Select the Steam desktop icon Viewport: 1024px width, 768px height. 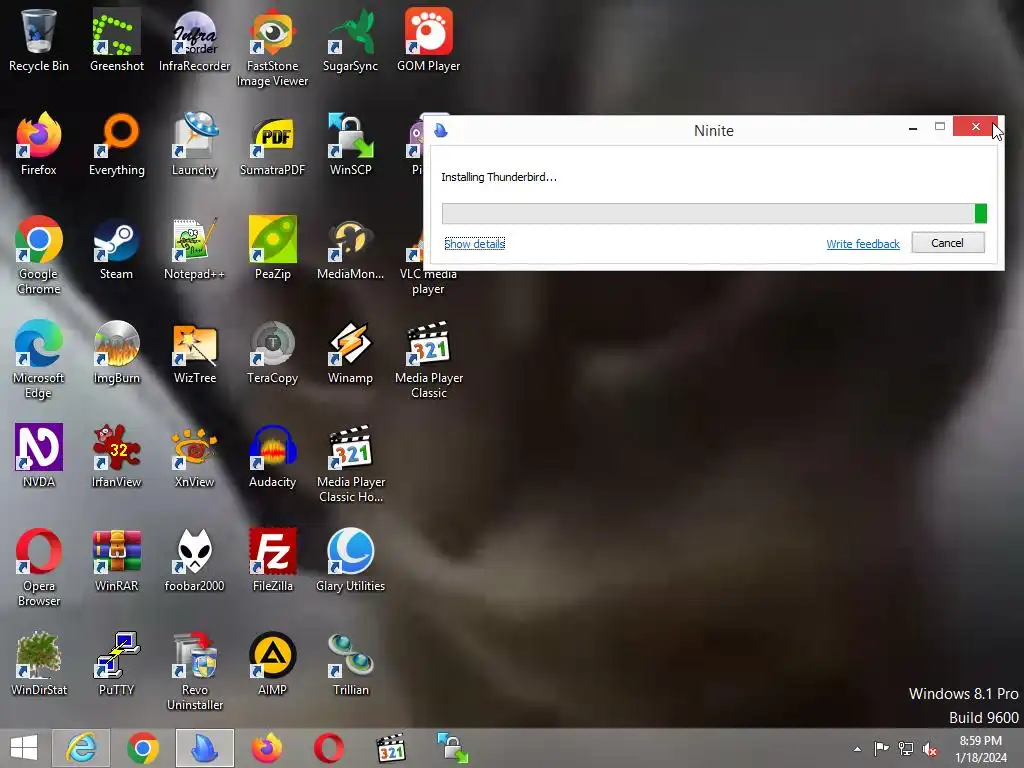tap(116, 248)
